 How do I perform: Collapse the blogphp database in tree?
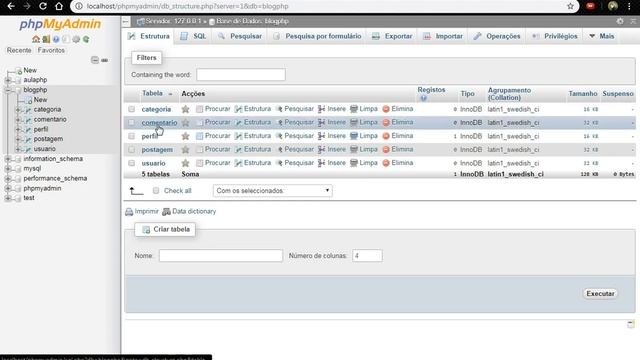click(x=8, y=90)
